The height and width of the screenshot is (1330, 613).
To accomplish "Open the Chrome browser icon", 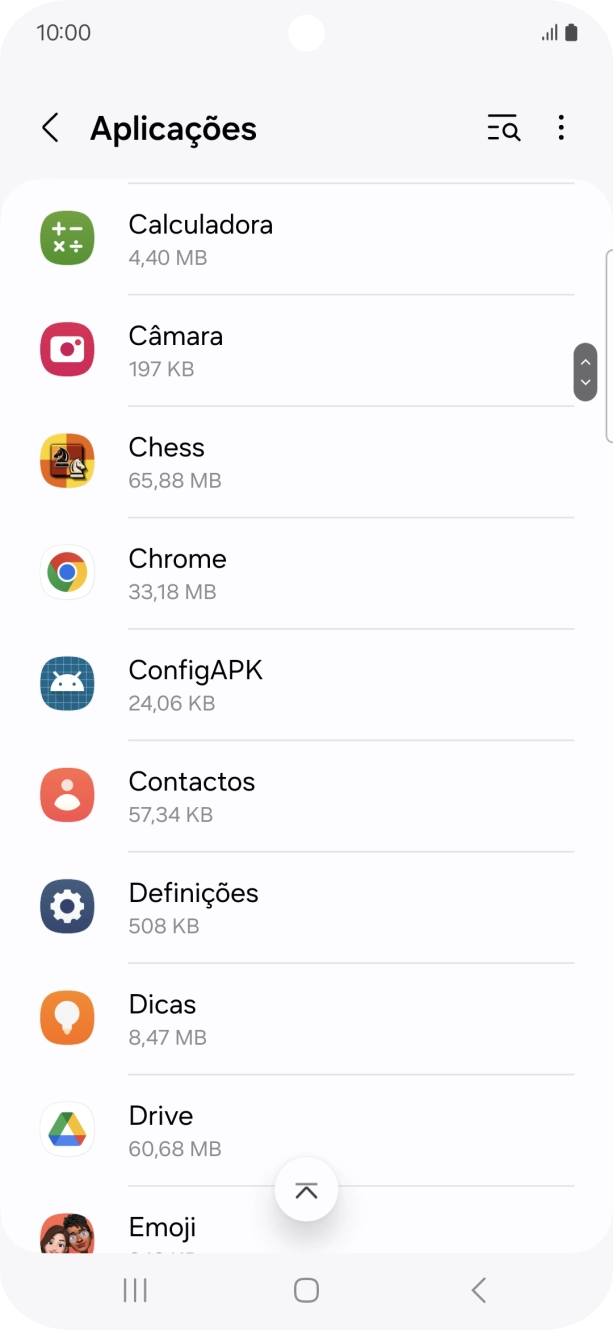I will click(66, 572).
